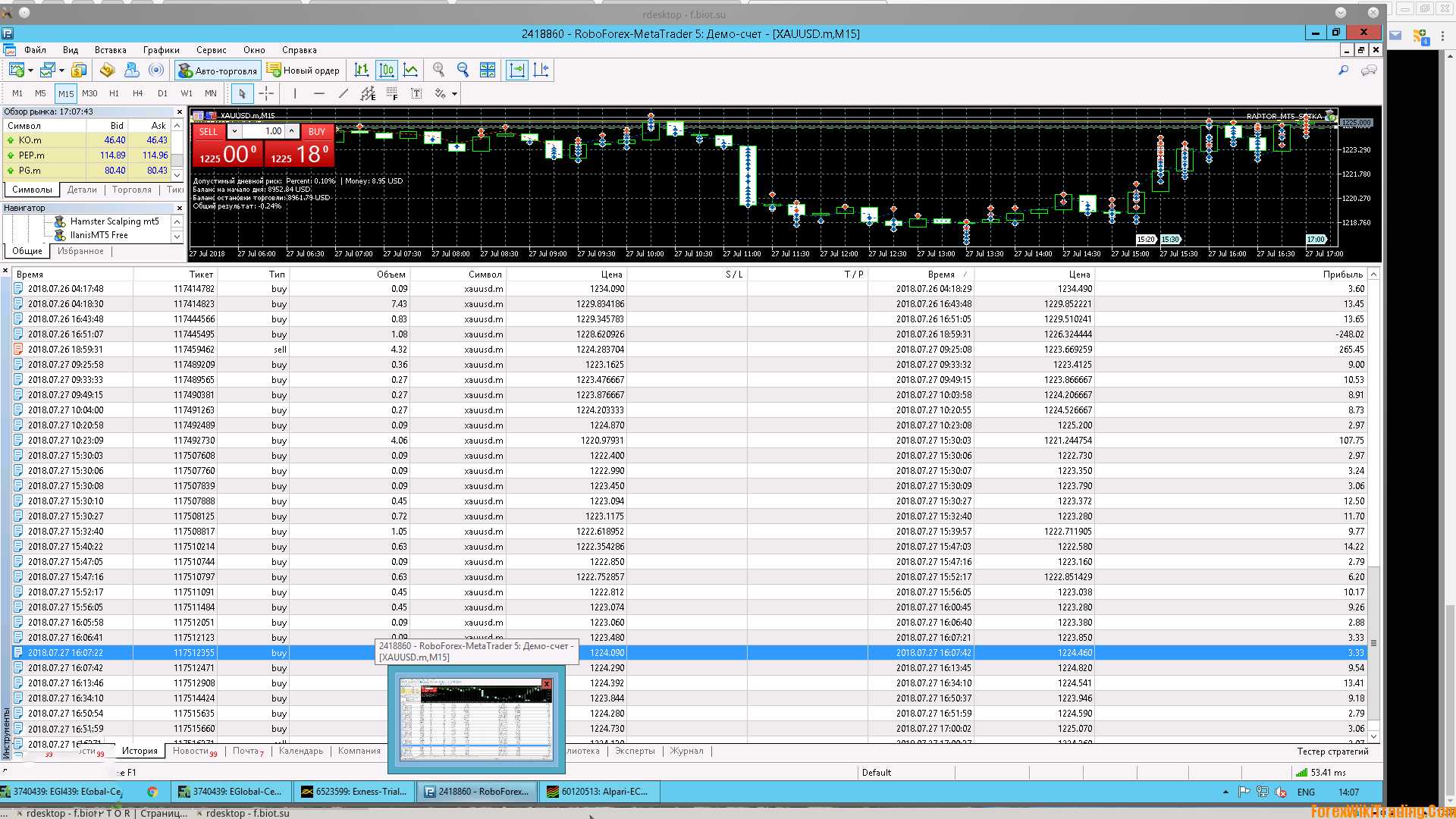Select the crosshair tool

click(x=266, y=93)
